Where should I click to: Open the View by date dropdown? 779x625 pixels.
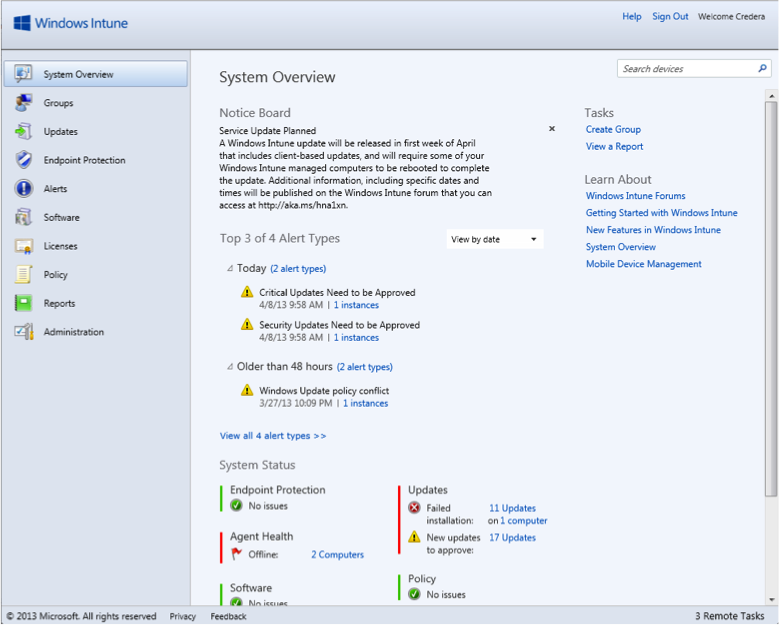pyautogui.click(x=495, y=239)
